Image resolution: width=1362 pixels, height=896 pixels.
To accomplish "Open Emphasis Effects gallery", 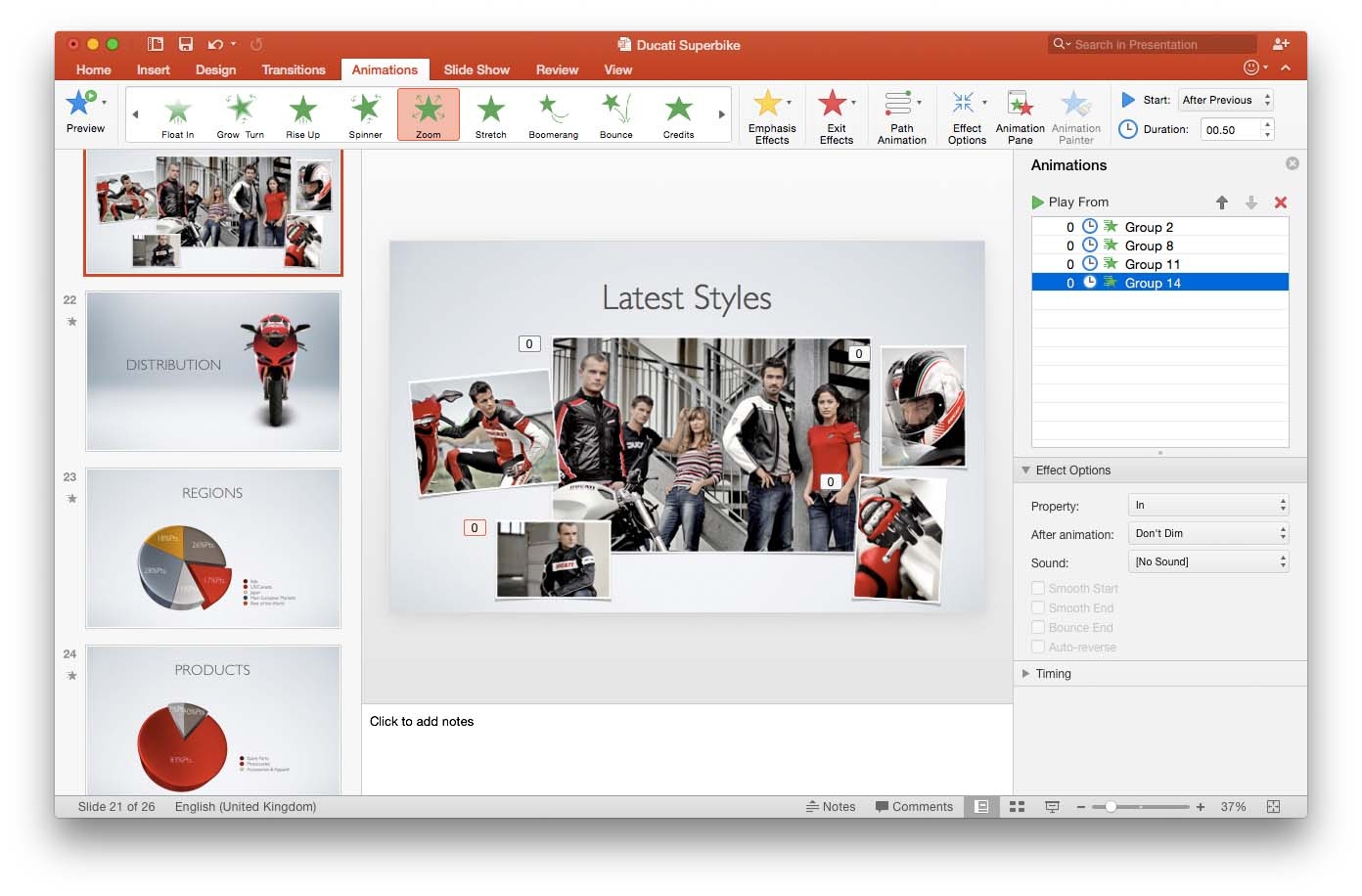I will (772, 116).
